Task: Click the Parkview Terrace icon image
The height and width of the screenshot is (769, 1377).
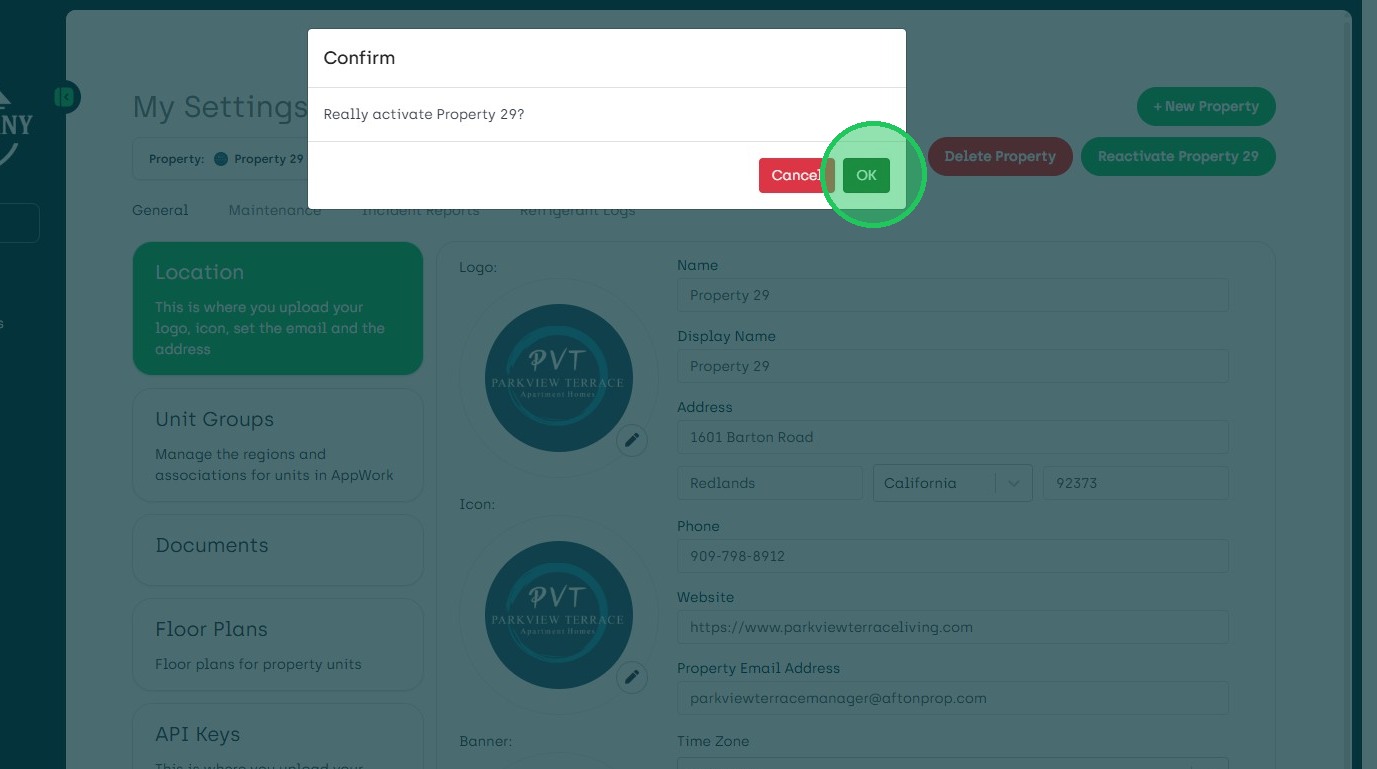Action: (x=558, y=615)
